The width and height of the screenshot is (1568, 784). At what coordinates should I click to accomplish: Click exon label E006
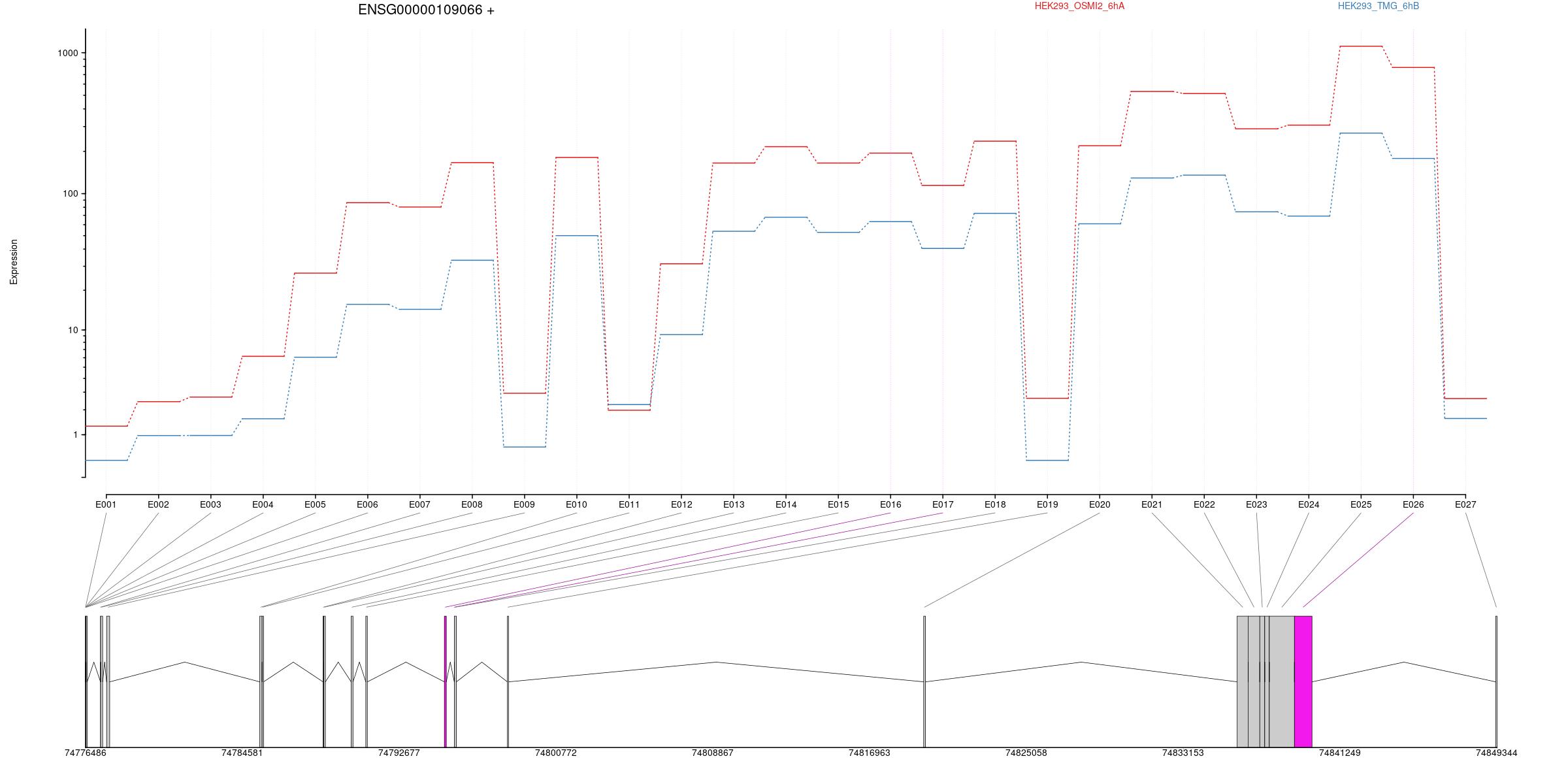click(367, 505)
